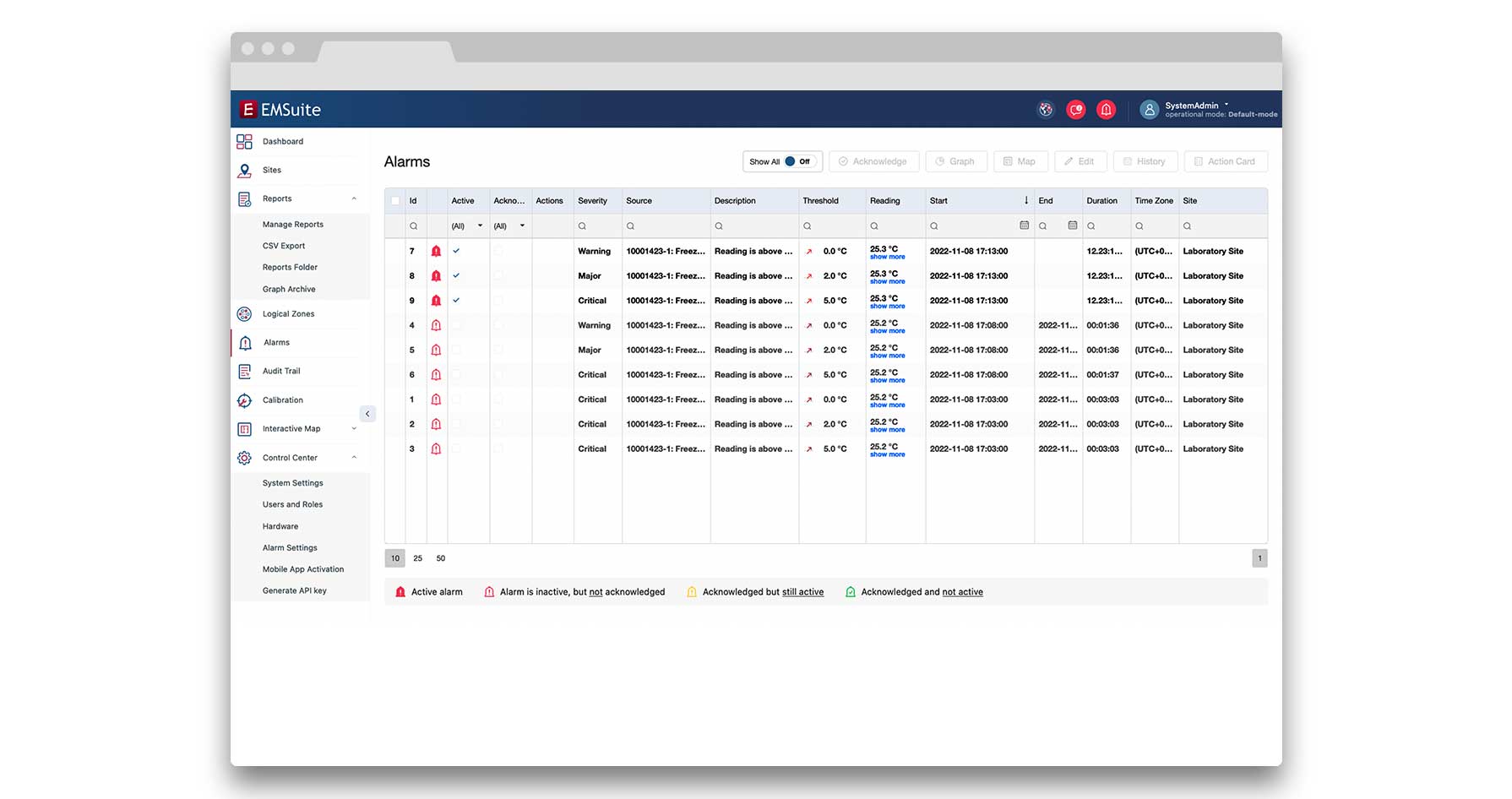The height and width of the screenshot is (799, 1512).
Task: Open Alarm Settings
Action: pyautogui.click(x=290, y=548)
